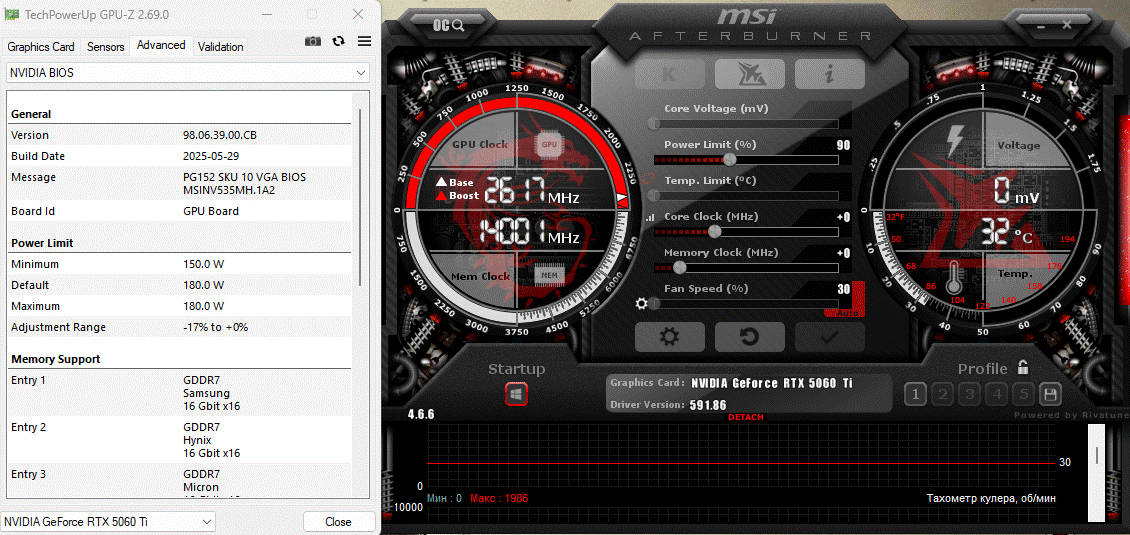This screenshot has height=535, width=1130.
Task: Close the MSI Afterburner window
Action: click(1066, 25)
